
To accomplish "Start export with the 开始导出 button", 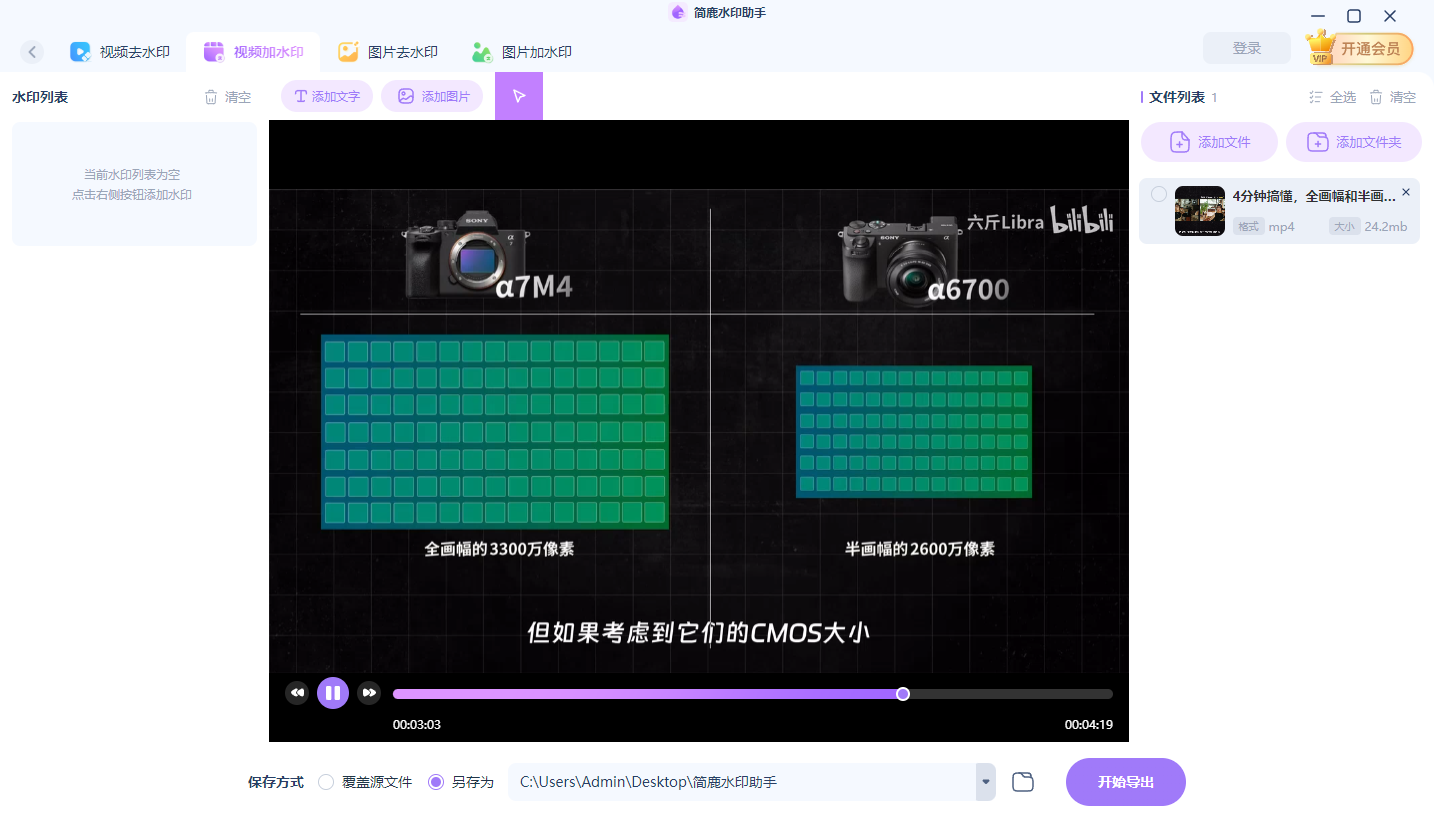I will tap(1125, 781).
